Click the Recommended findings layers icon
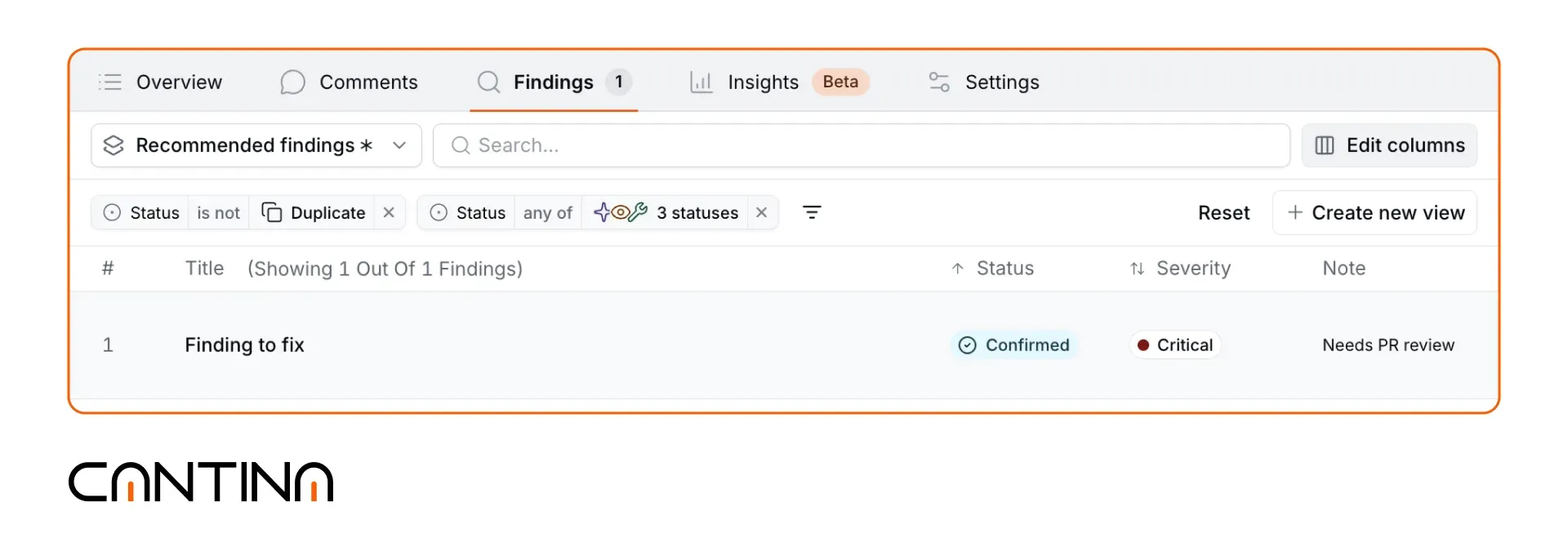Viewport: 1568px width, 551px height. 114,145
